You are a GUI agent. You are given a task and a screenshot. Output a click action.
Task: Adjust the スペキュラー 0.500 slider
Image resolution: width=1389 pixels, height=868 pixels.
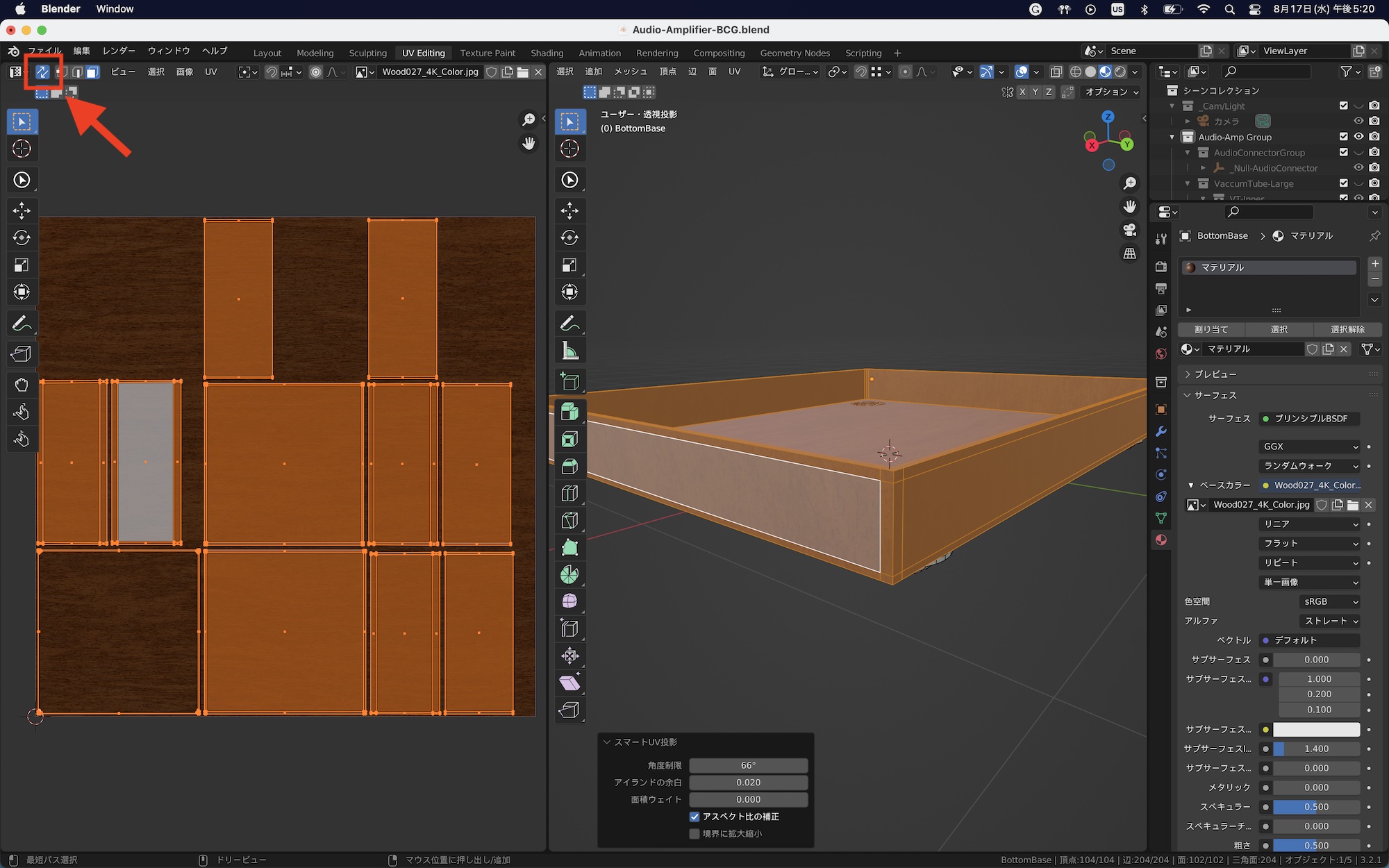(x=1316, y=807)
